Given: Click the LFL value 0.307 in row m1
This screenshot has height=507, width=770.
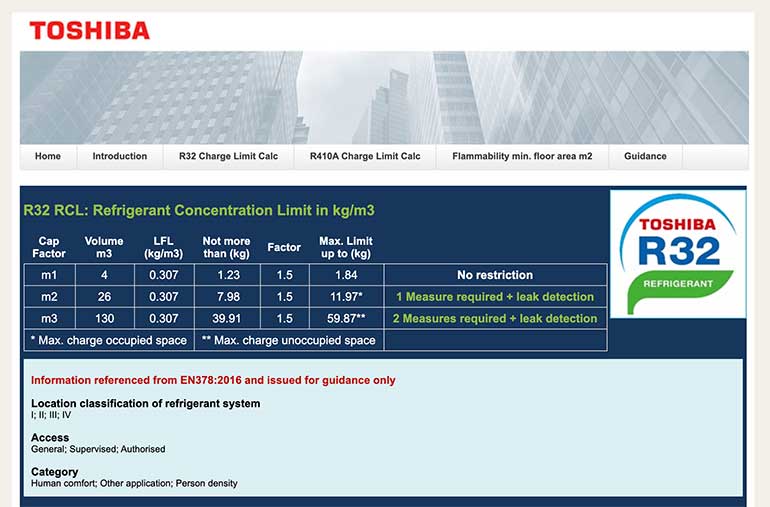Looking at the screenshot, I should (164, 275).
